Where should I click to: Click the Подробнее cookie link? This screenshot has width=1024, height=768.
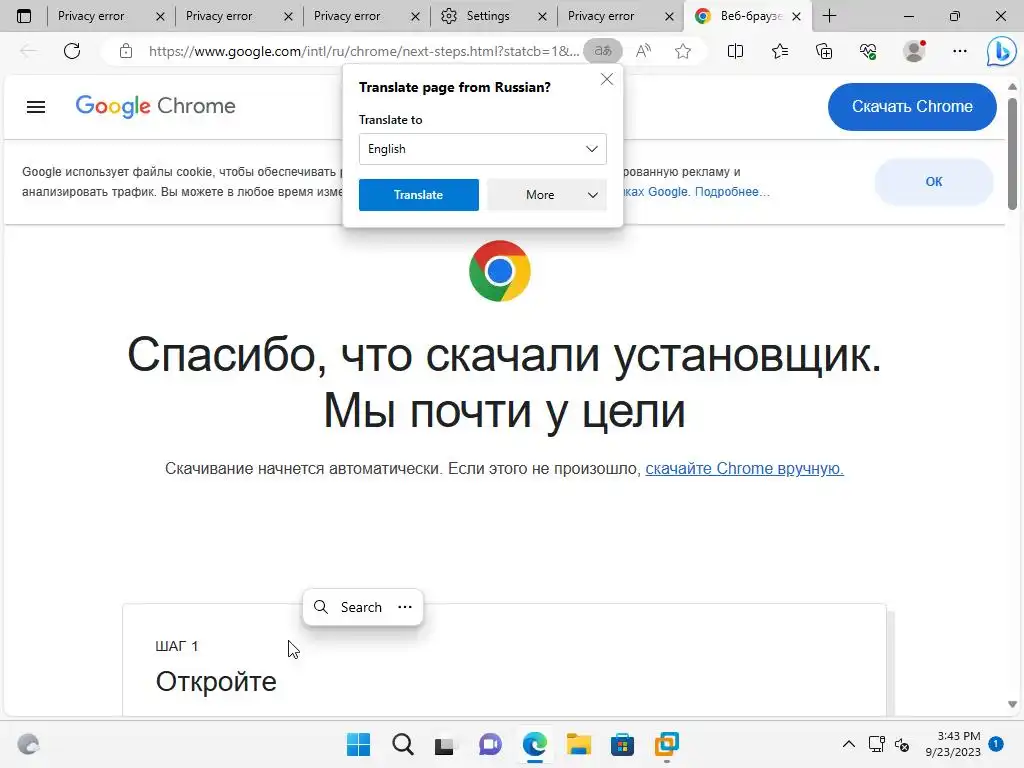(x=732, y=191)
